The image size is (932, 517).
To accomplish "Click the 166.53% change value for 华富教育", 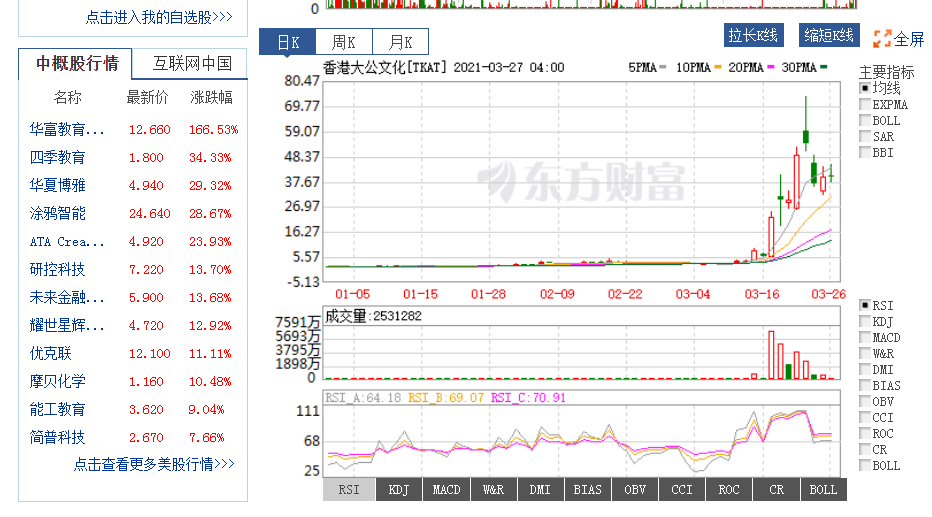I will pyautogui.click(x=213, y=130).
